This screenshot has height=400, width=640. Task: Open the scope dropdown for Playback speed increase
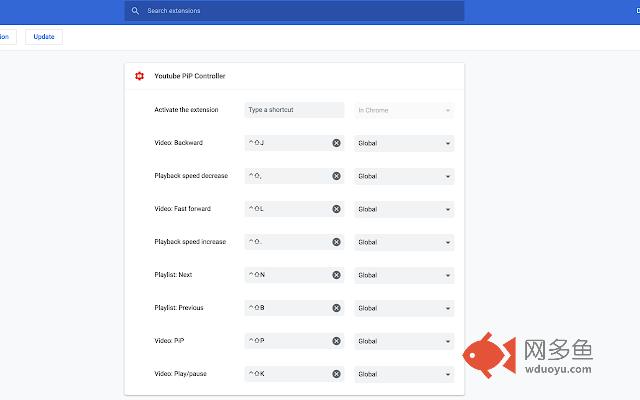tap(404, 242)
